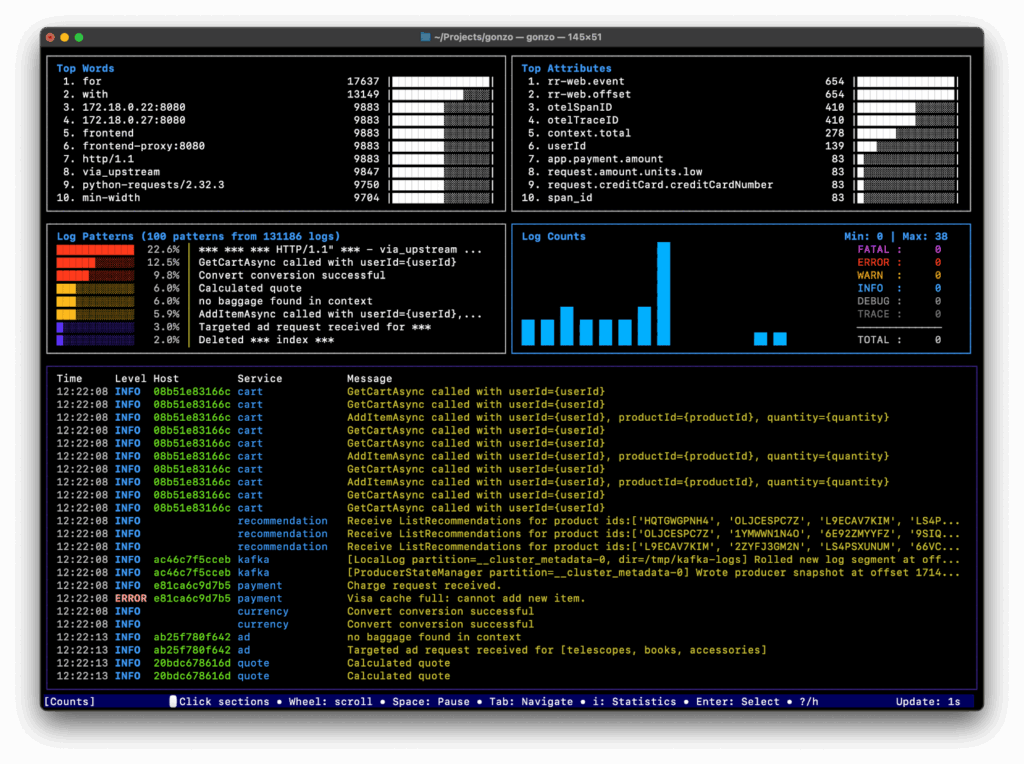Click the FATAL level in the Log Counts legend

coord(873,250)
